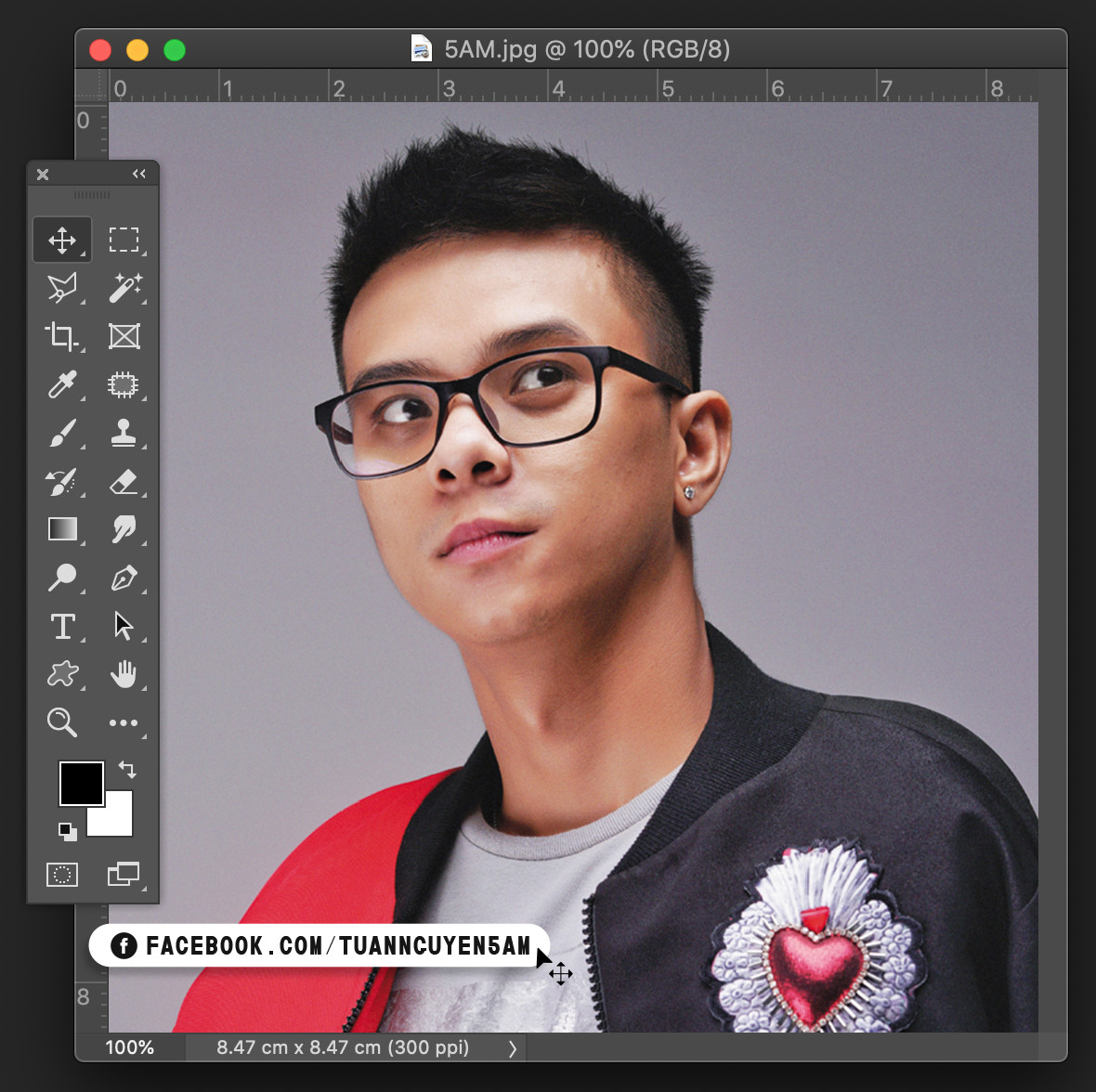This screenshot has height=1092, width=1096.
Task: Toggle Quick Mask mode
Action: click(62, 874)
